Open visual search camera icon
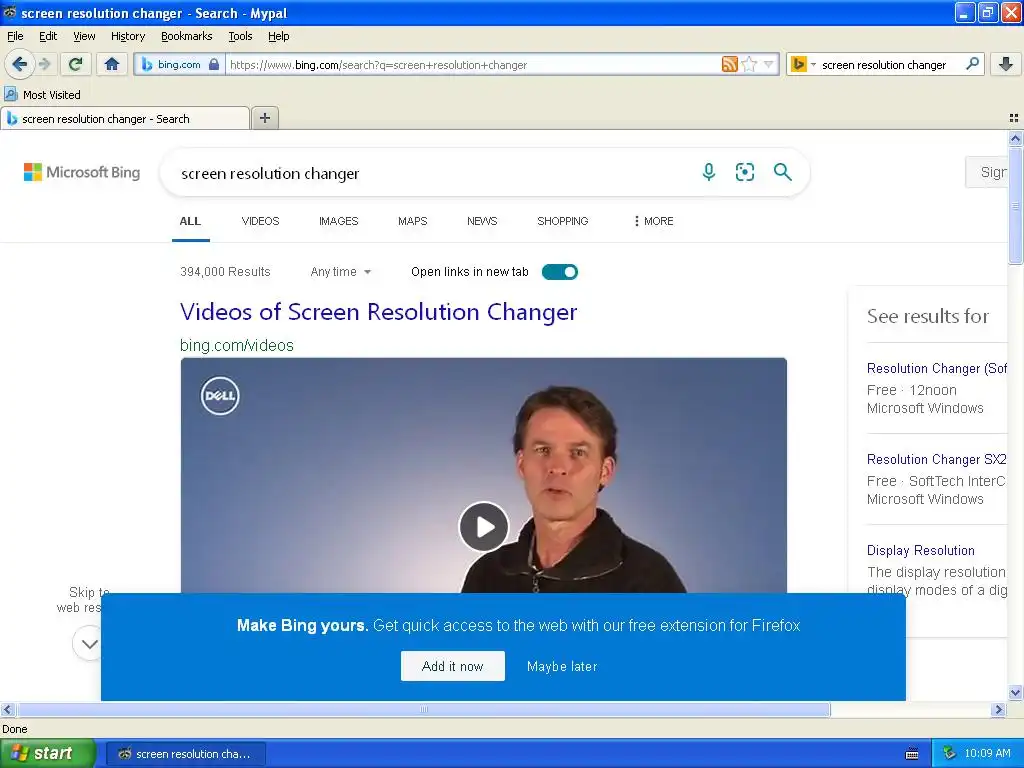Viewport: 1024px width, 768px height. 744,172
